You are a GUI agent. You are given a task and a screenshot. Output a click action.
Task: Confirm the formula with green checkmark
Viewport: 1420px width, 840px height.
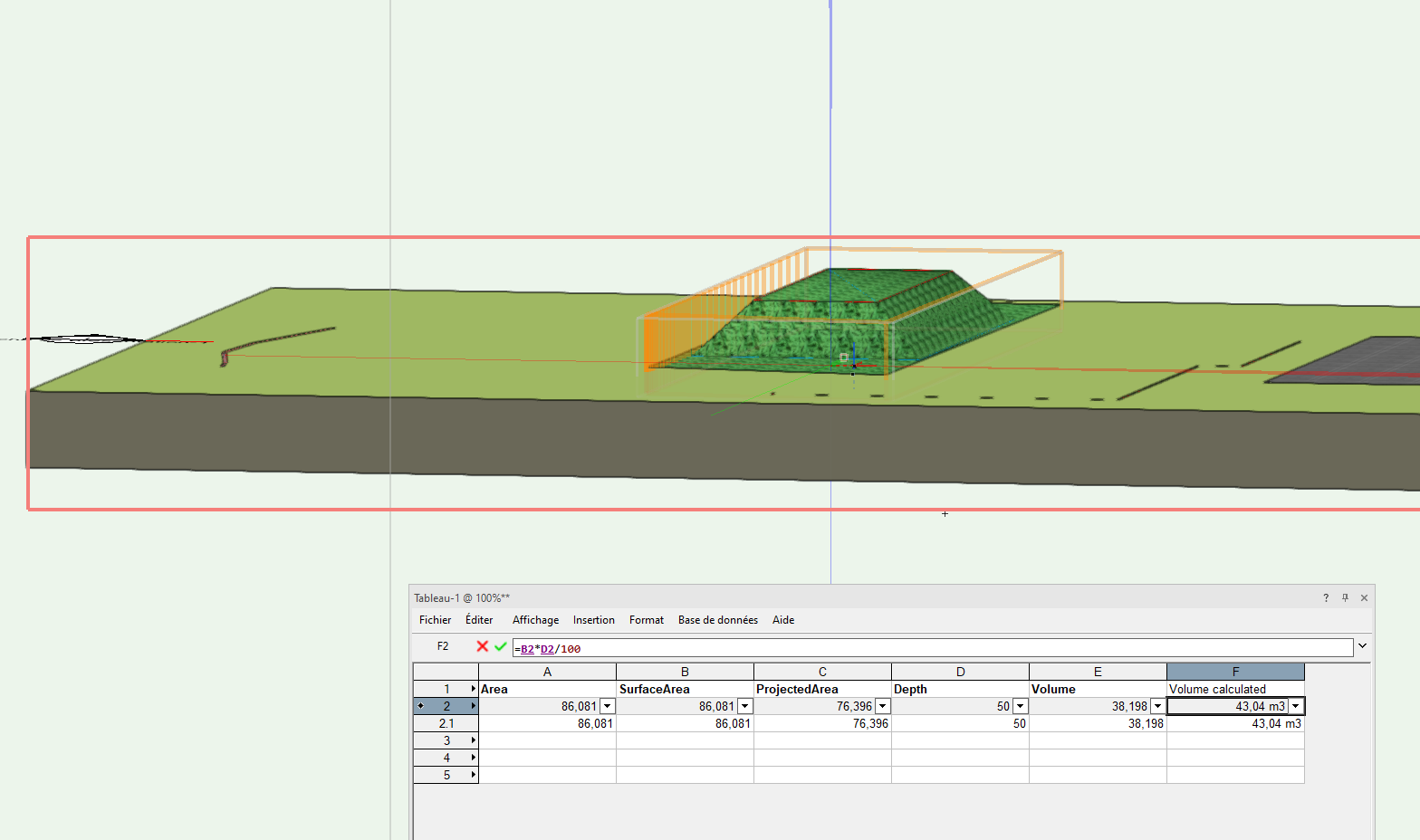point(500,646)
